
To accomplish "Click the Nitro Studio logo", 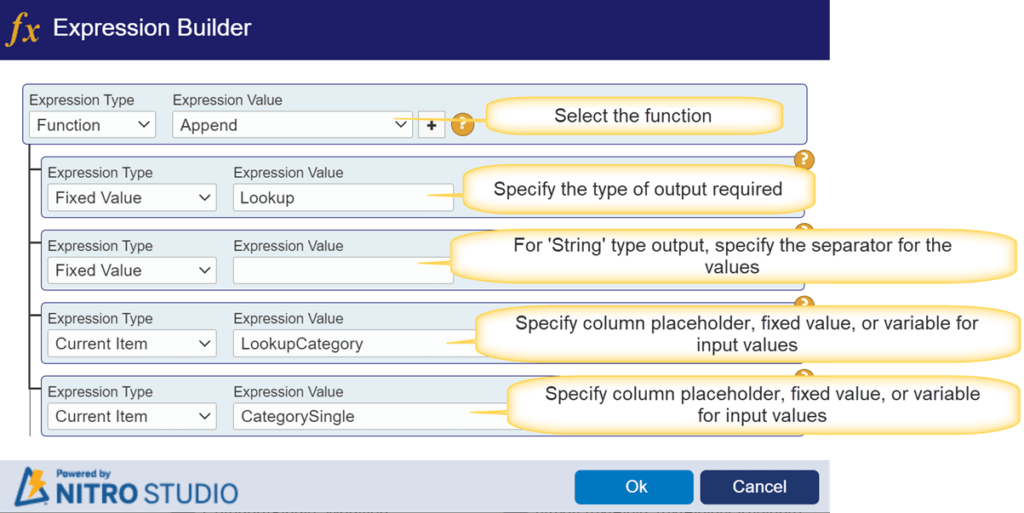I will (x=127, y=487).
